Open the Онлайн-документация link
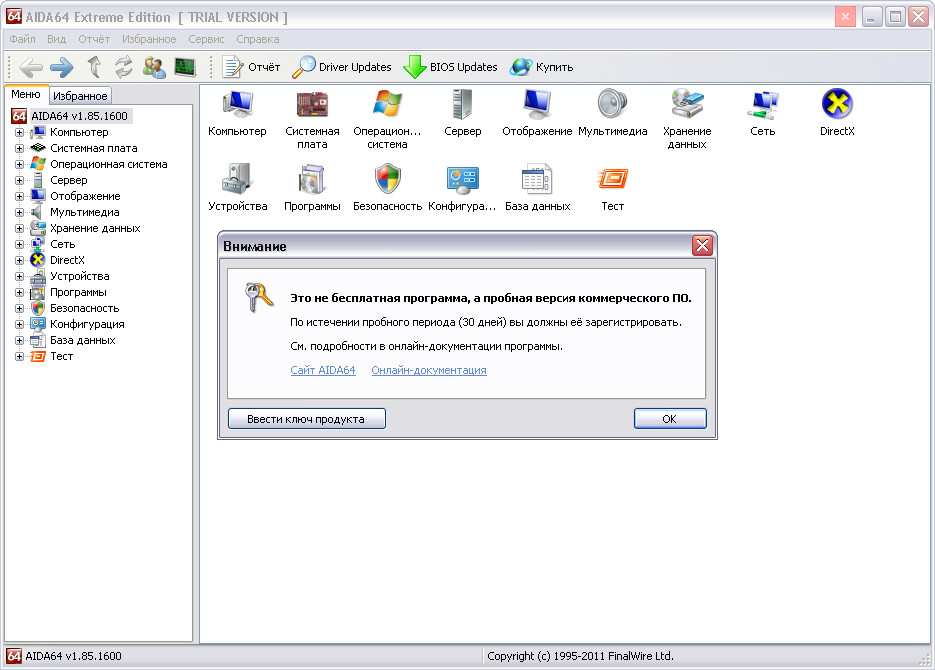Screen dimensions: 935x670 coord(429,370)
